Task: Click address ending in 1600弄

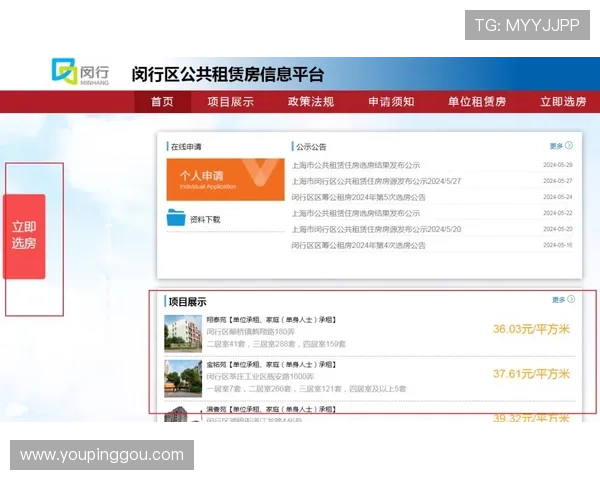Action: coord(260,377)
